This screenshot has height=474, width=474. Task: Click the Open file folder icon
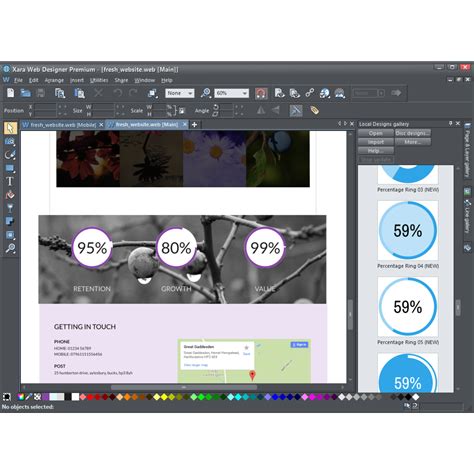point(26,93)
